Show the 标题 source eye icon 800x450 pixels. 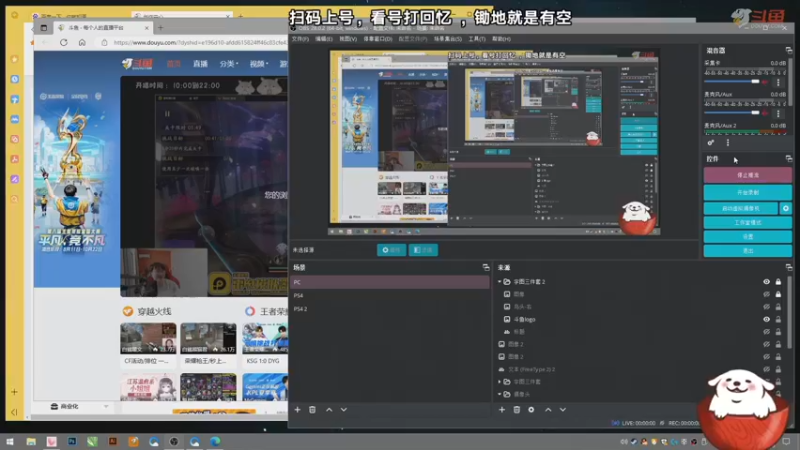tap(766, 332)
